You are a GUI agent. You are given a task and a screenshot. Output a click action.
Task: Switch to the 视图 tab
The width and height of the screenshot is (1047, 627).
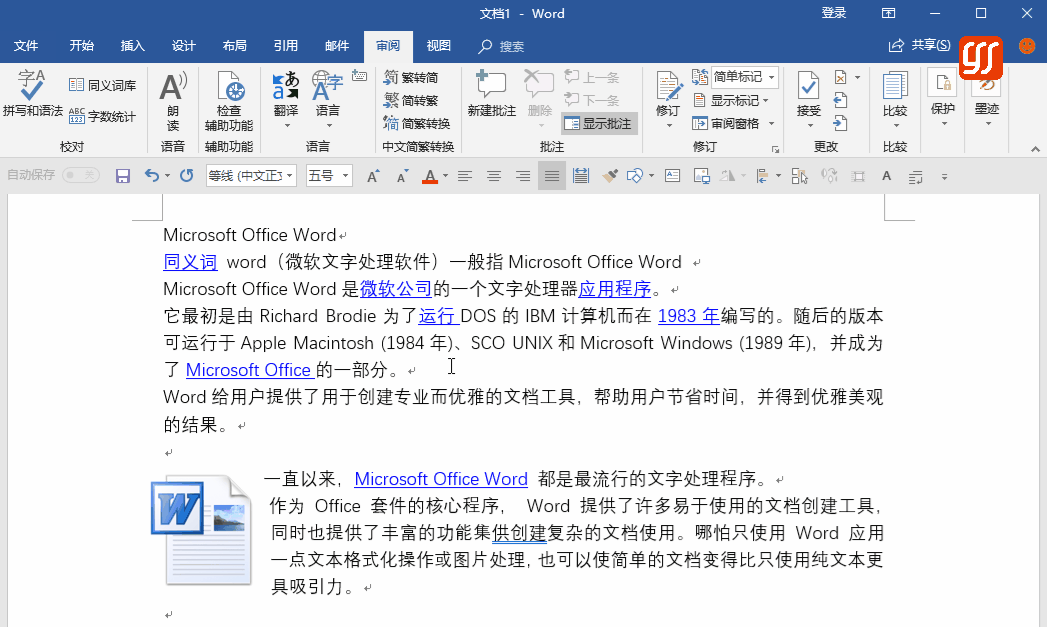439,45
